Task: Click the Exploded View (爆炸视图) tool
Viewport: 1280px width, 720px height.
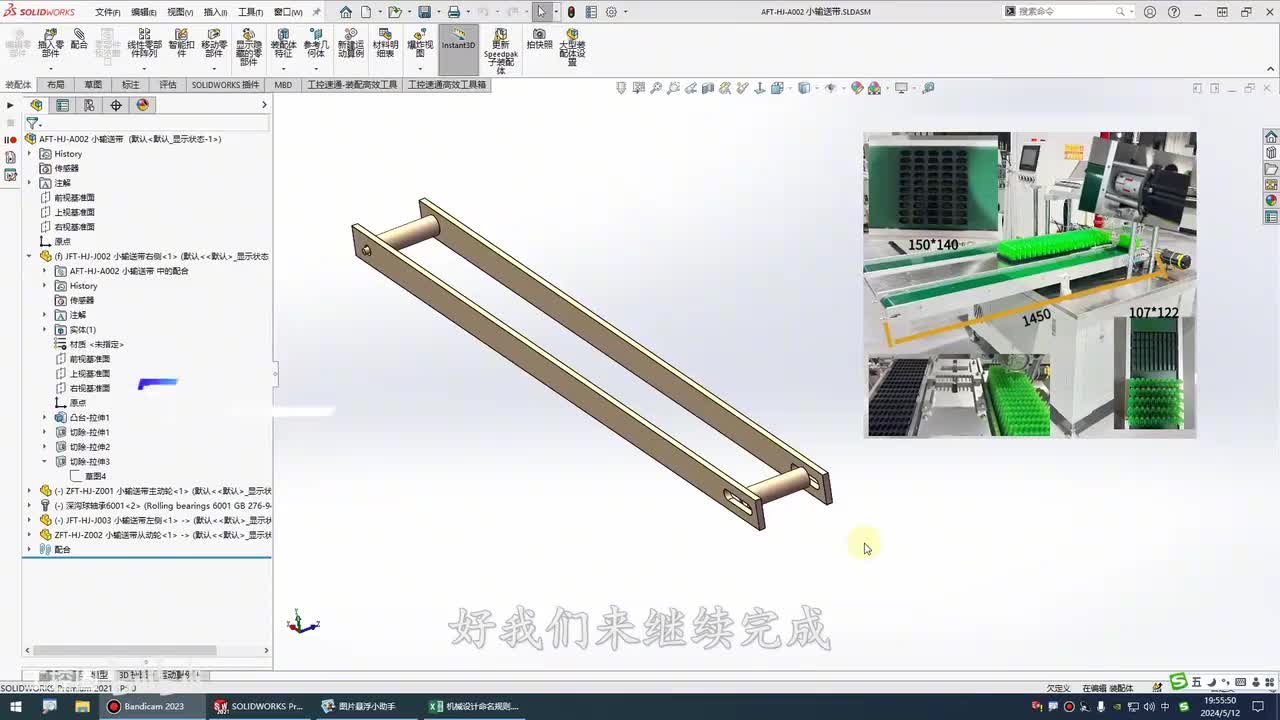Action: click(420, 45)
